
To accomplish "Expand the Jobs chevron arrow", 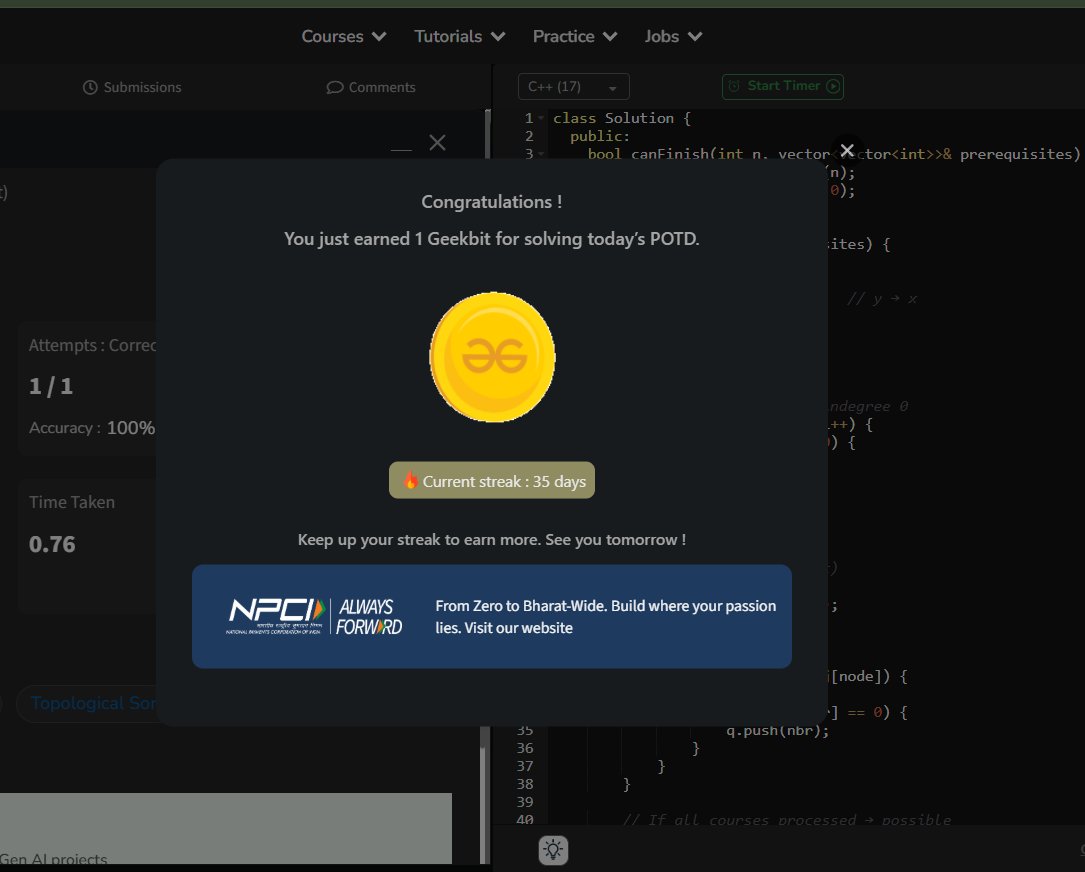I will click(x=695, y=37).
